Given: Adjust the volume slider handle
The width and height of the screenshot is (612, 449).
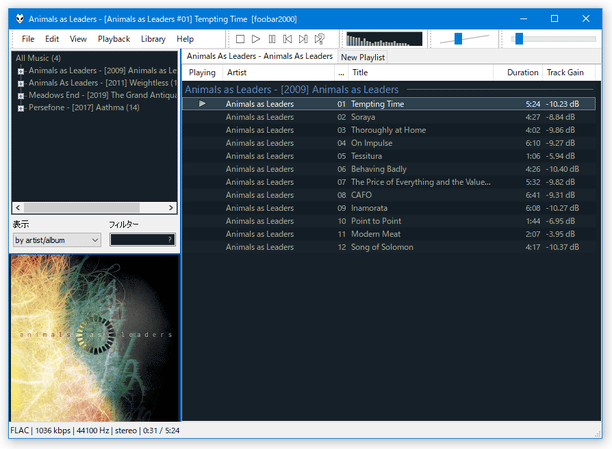Looking at the screenshot, I should click(458, 38).
